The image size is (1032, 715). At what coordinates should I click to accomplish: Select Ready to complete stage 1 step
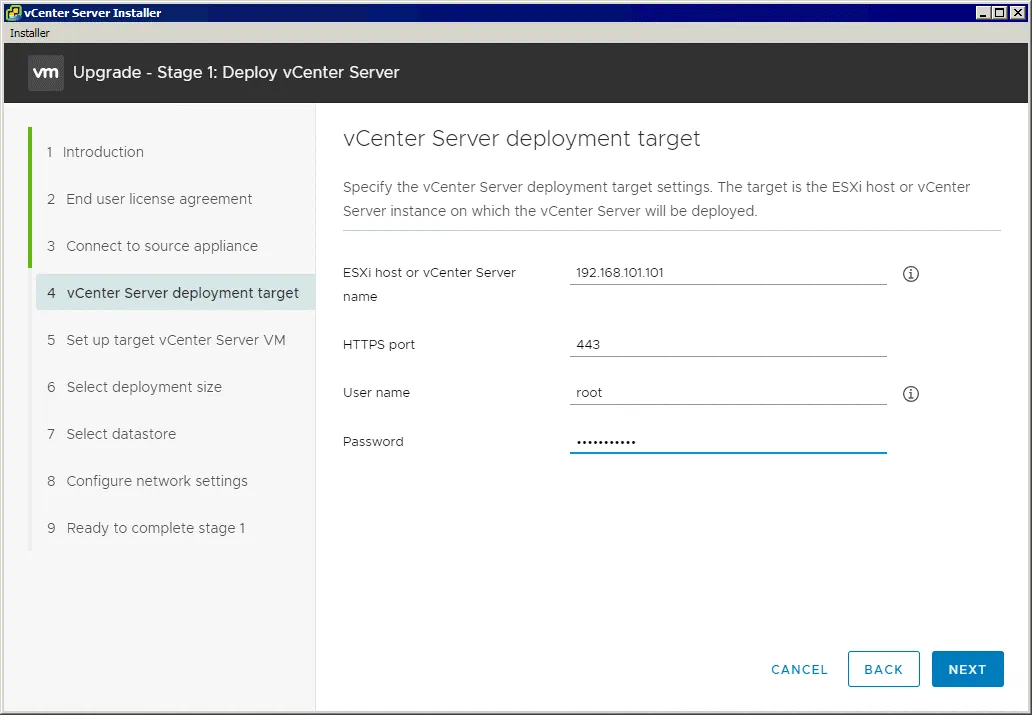click(x=156, y=528)
